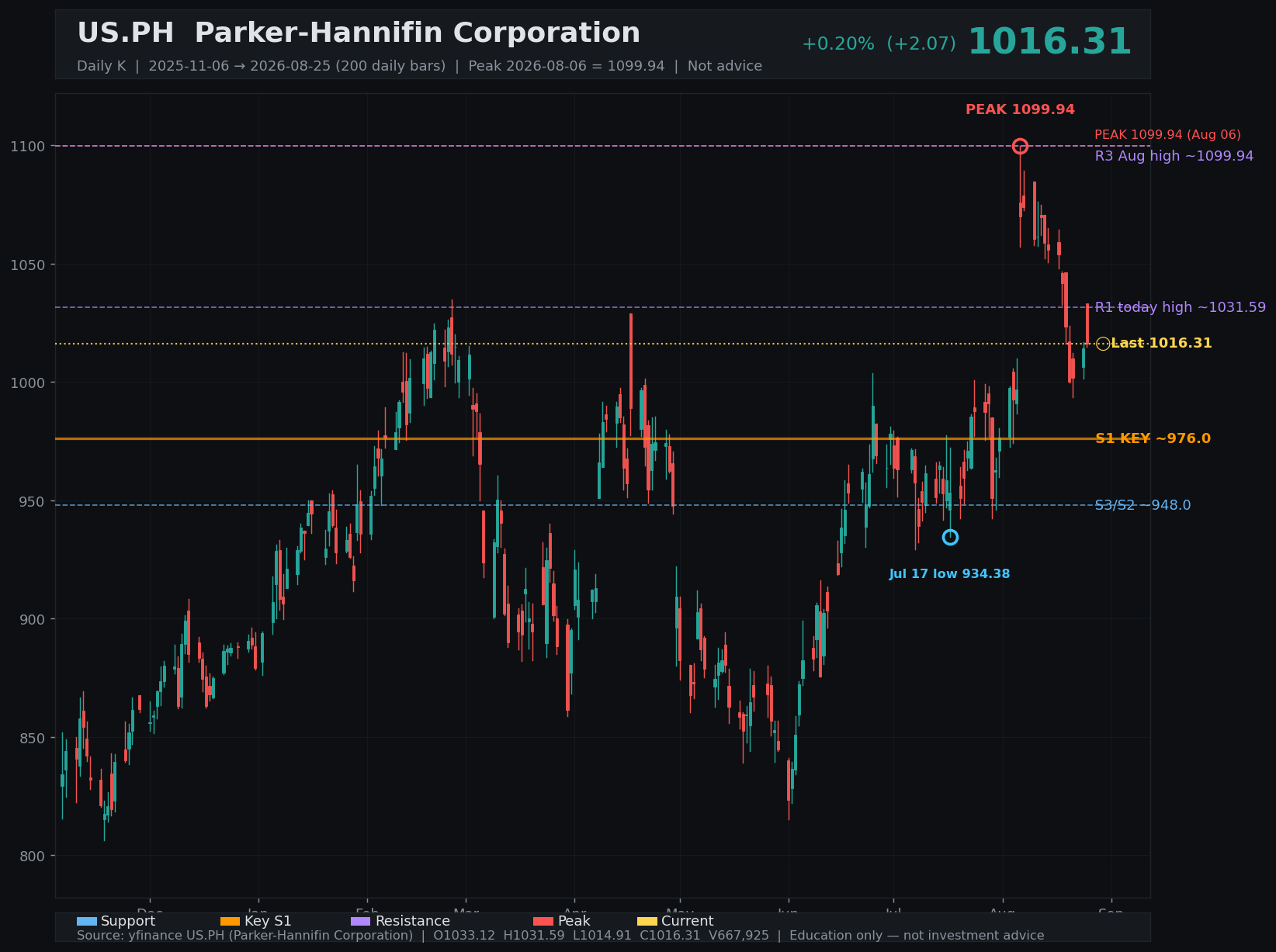The width and height of the screenshot is (1276, 952).
Task: Click the '1100' y-axis label
Action: click(x=29, y=146)
